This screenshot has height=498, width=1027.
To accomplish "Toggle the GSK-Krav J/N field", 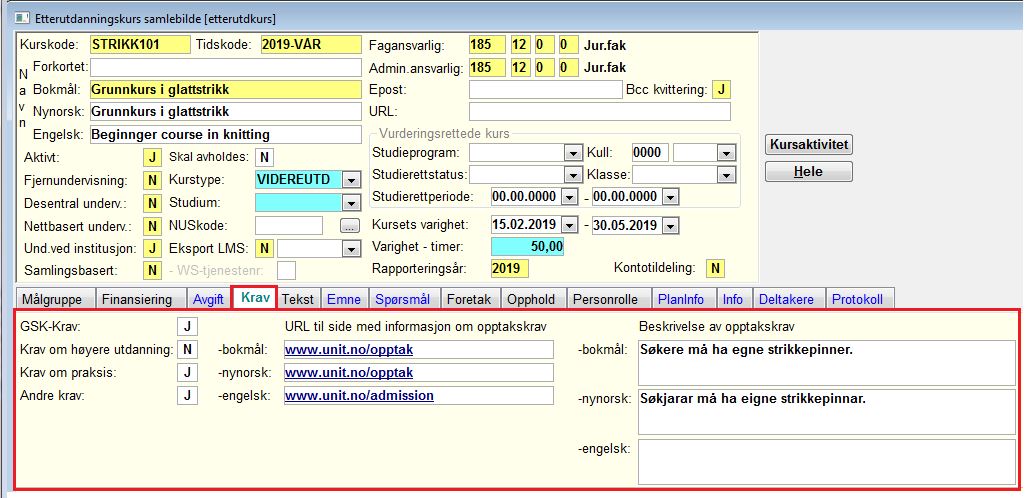I will 187,327.
